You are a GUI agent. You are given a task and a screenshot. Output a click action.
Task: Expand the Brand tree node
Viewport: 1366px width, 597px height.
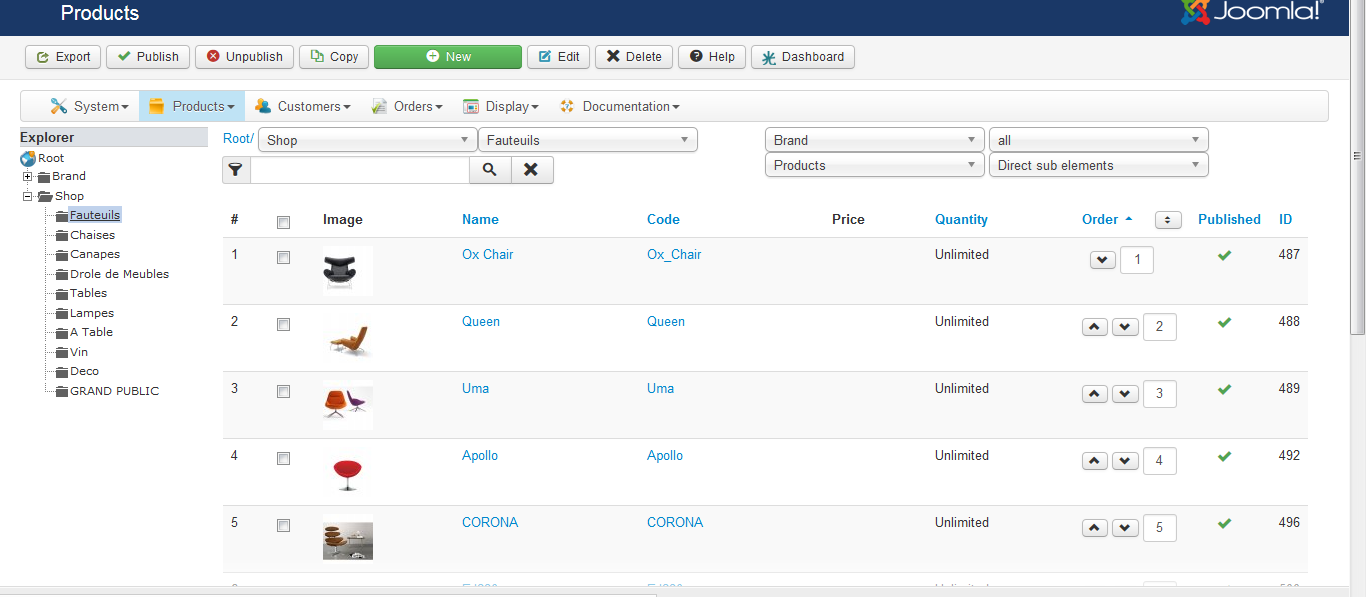28,176
